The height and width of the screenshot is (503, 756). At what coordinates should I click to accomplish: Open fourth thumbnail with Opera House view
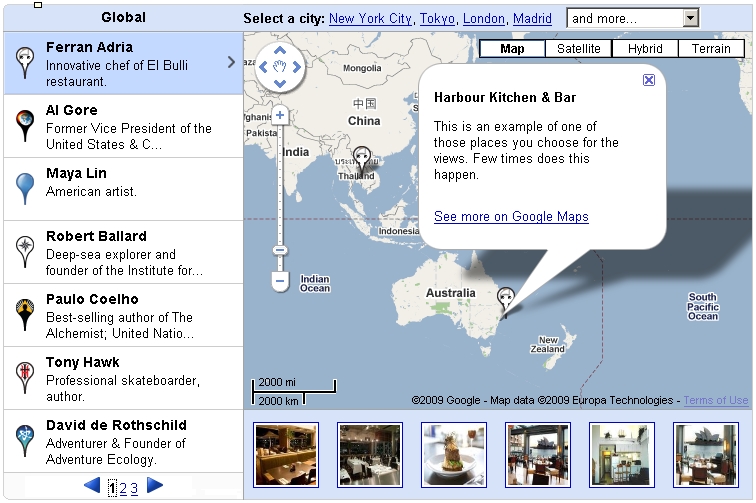click(x=538, y=455)
